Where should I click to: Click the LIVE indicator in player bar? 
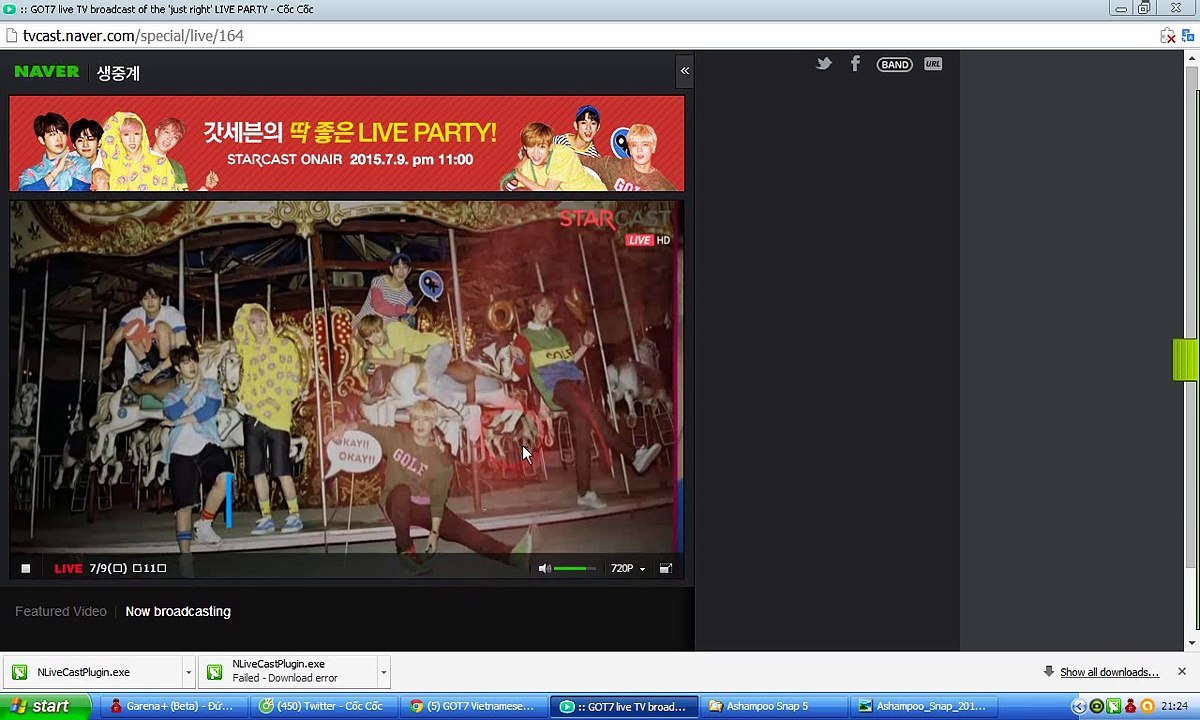point(68,568)
